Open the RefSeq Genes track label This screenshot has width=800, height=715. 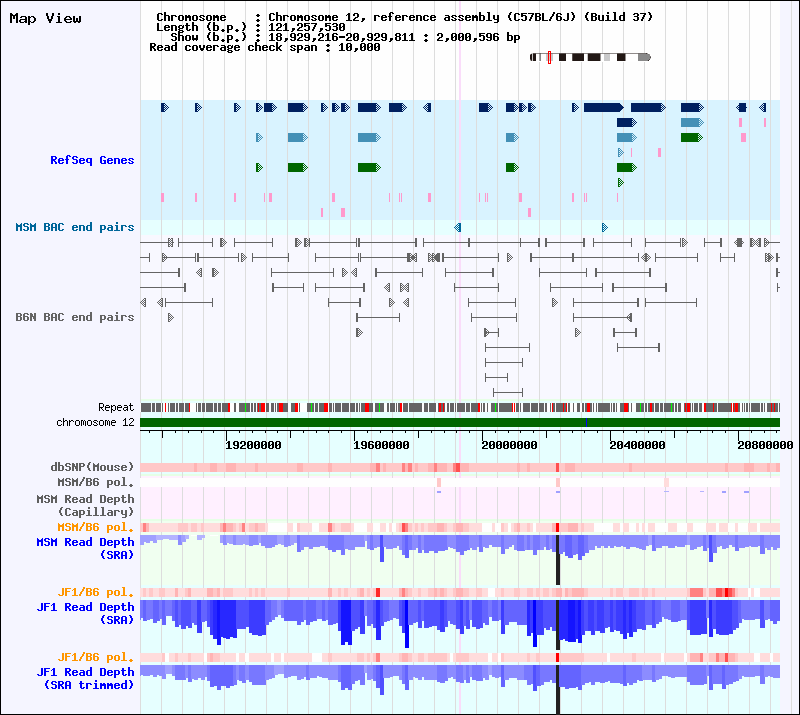[92, 160]
